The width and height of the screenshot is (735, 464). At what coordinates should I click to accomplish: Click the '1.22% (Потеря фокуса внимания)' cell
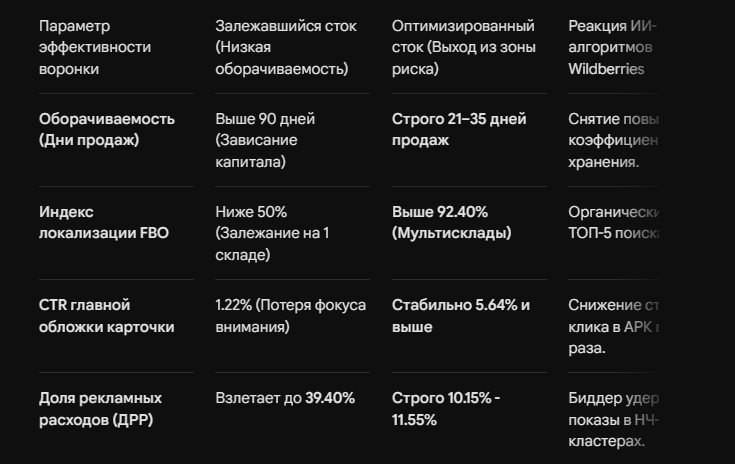291,316
